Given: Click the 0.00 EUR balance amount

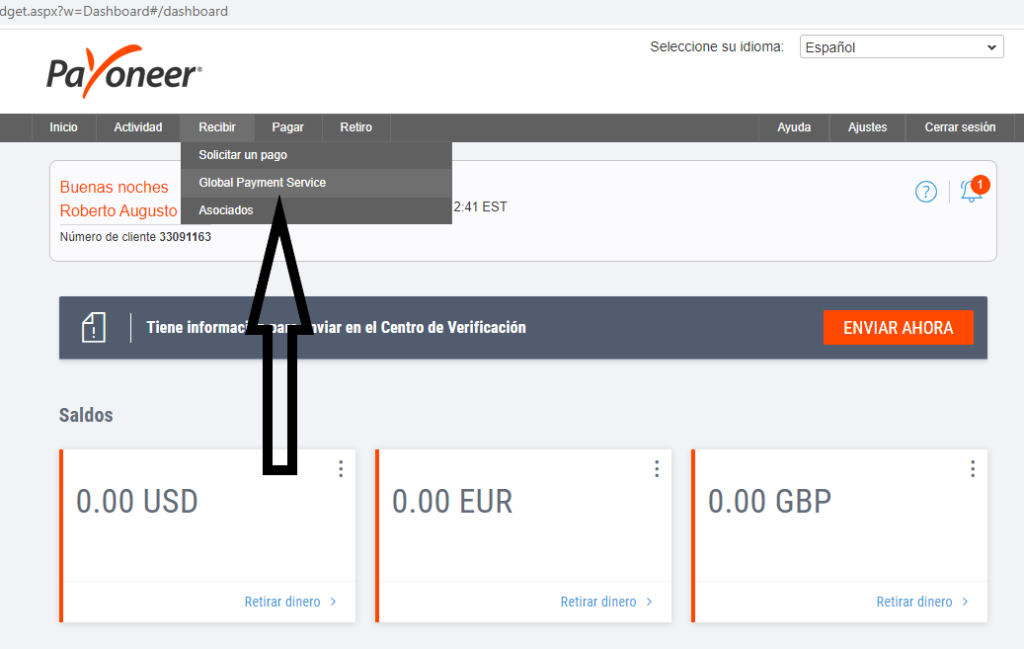Looking at the screenshot, I should coord(453,502).
